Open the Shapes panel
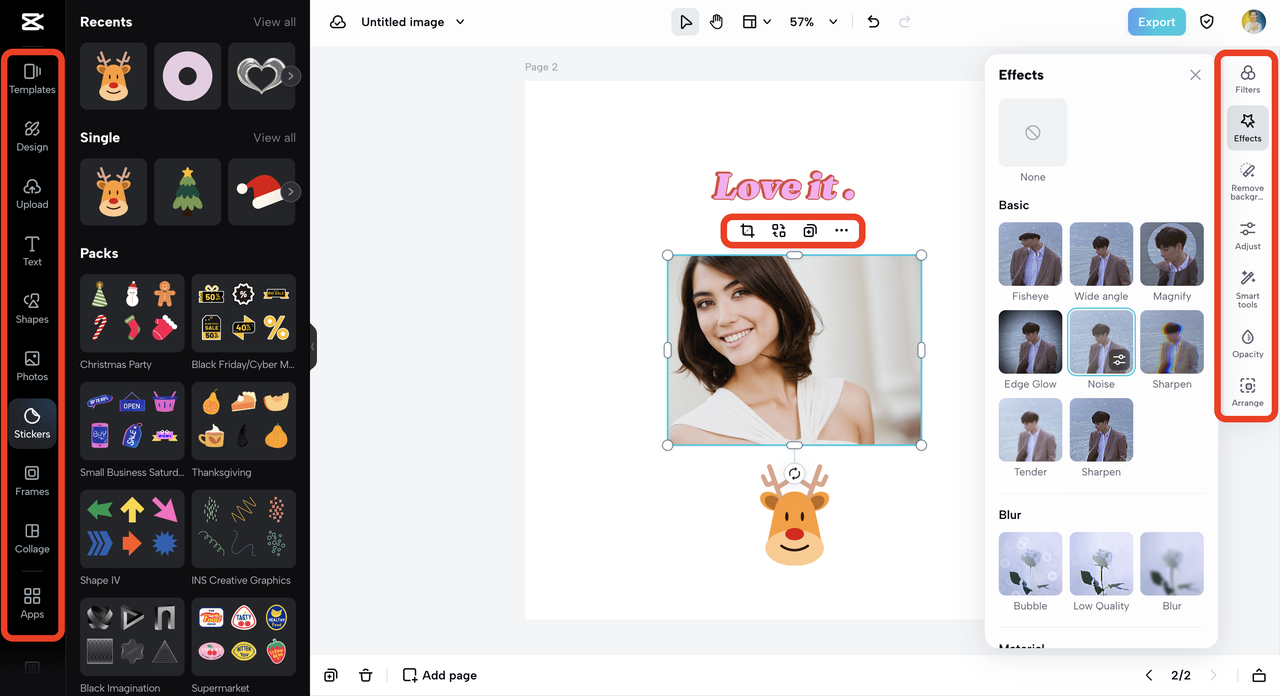 tap(32, 308)
